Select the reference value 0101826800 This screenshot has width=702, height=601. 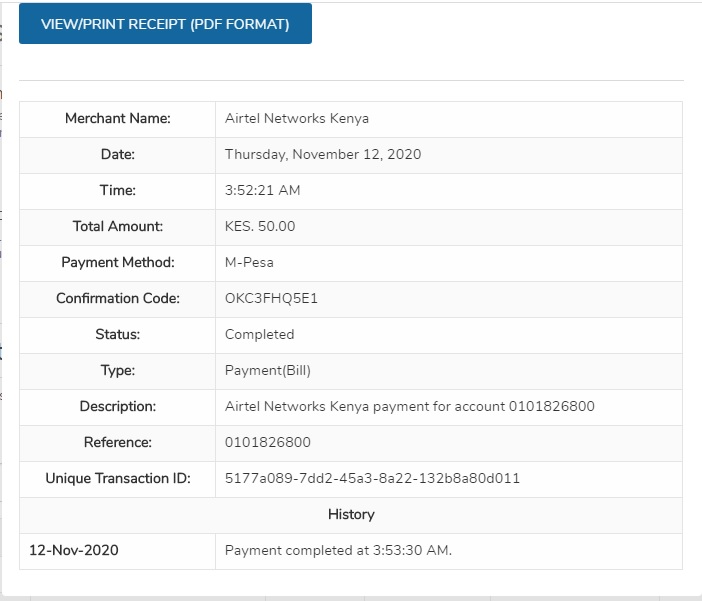coord(268,442)
